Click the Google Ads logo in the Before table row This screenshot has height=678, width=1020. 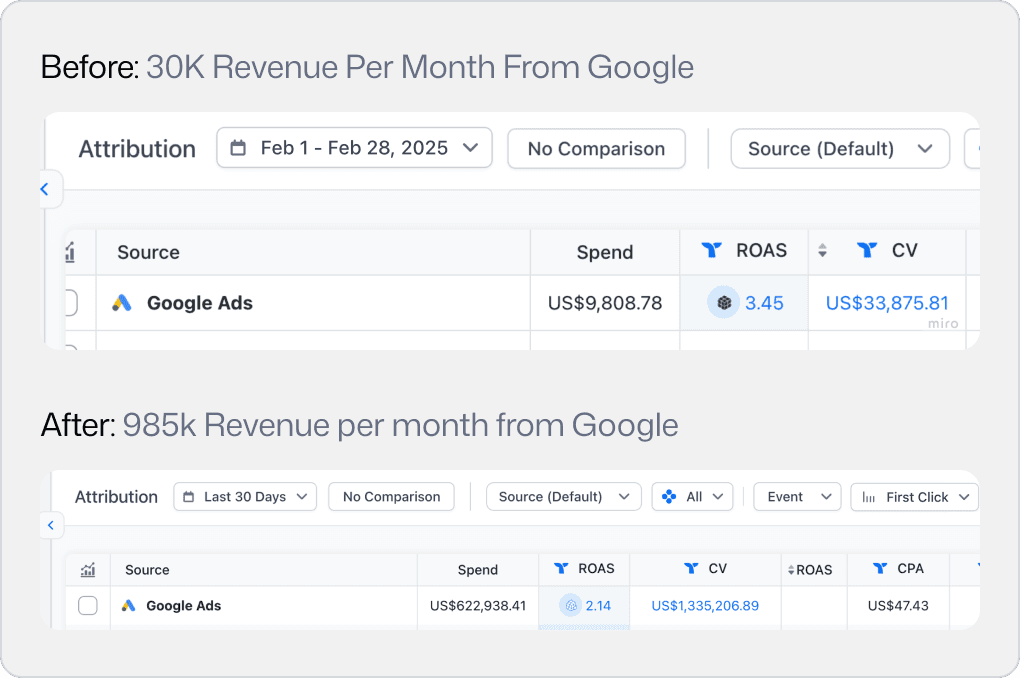pyautogui.click(x=122, y=303)
